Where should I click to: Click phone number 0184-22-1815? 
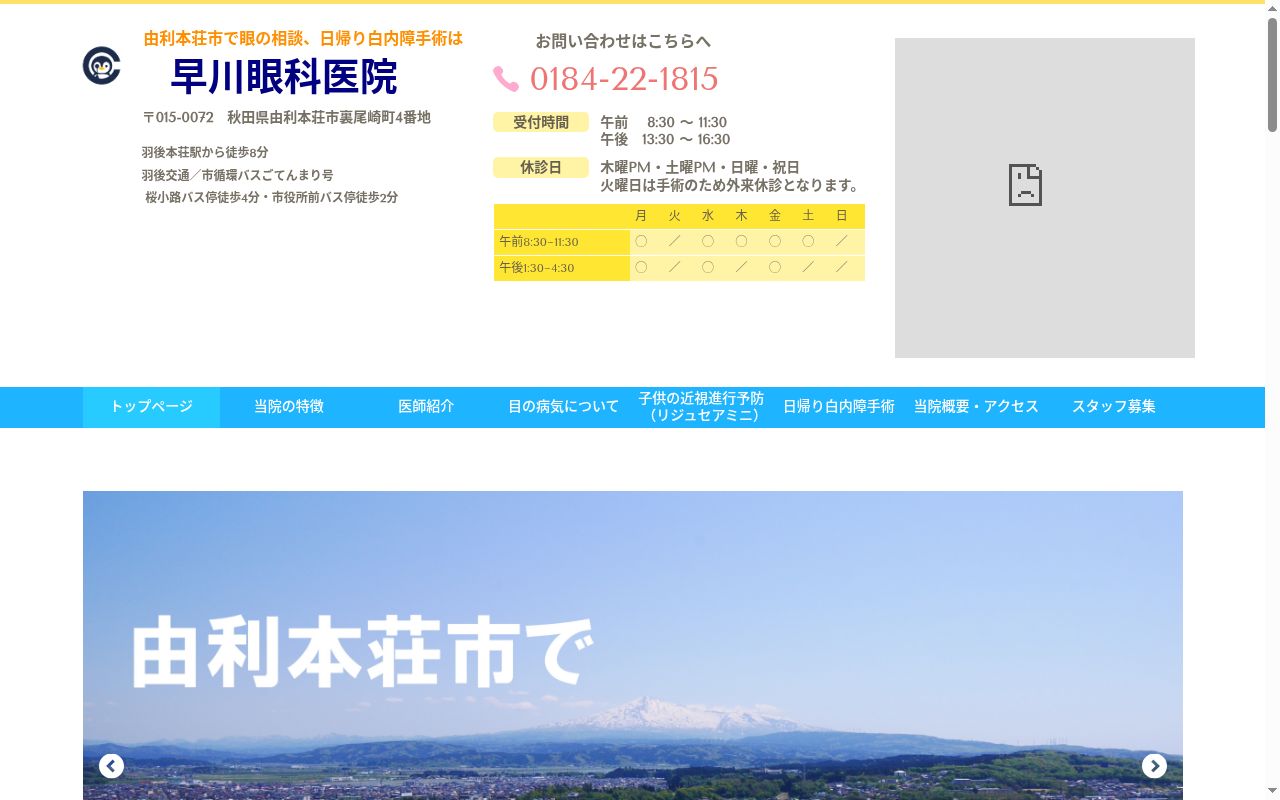tap(624, 79)
